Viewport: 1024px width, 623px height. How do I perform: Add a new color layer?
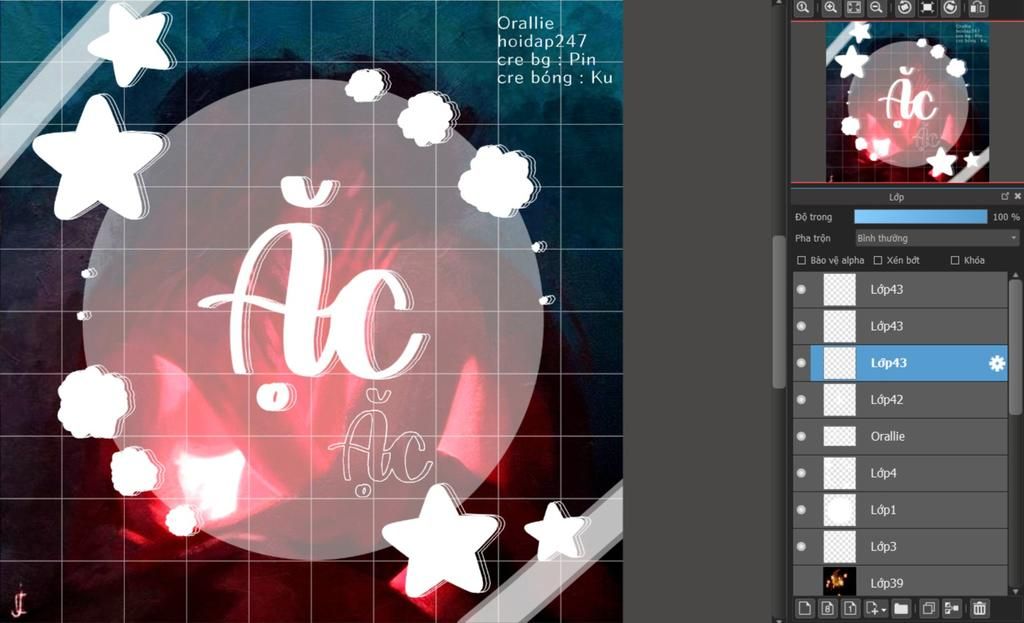point(805,609)
